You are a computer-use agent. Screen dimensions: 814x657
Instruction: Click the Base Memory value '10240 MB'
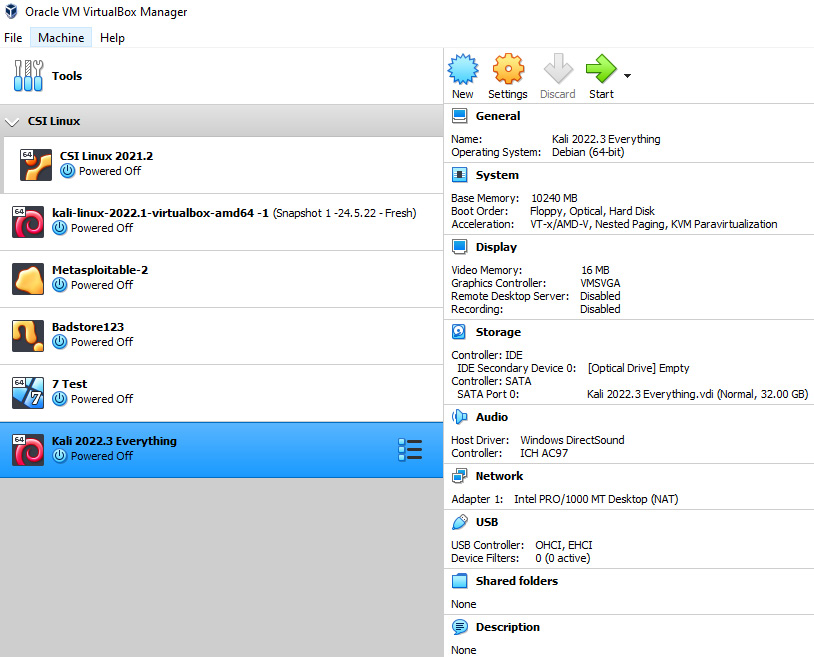tap(554, 198)
